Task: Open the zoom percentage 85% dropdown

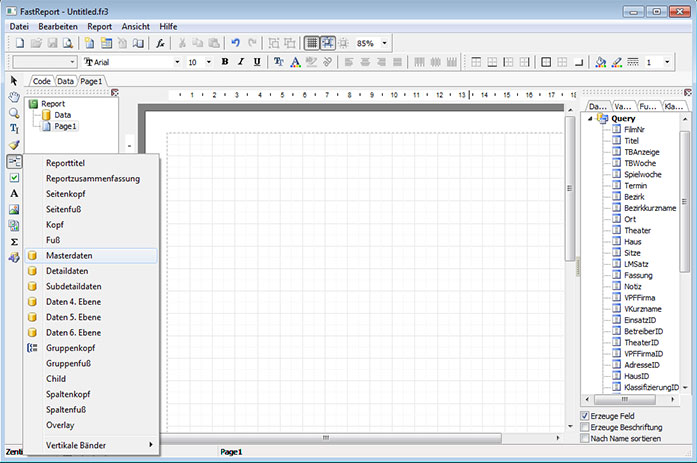Action: point(385,43)
